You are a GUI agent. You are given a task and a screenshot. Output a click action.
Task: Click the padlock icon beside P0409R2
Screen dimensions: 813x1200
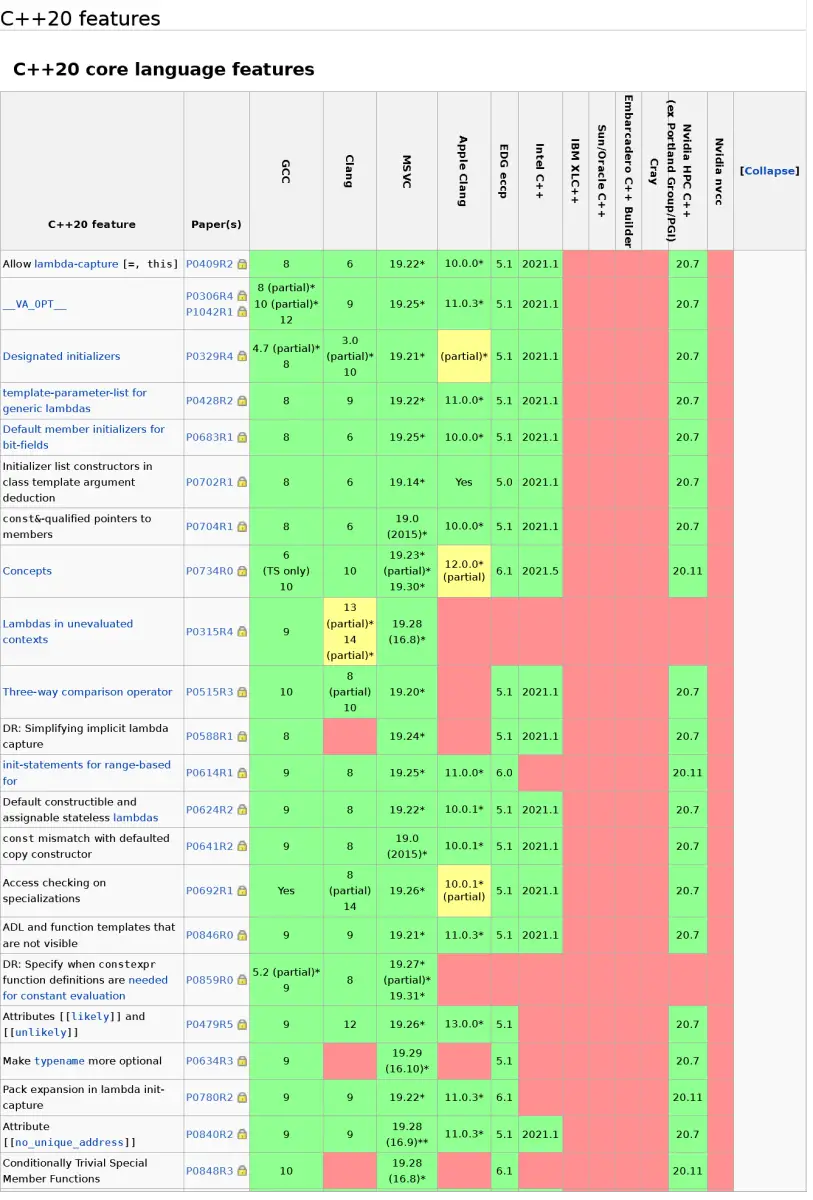click(240, 264)
